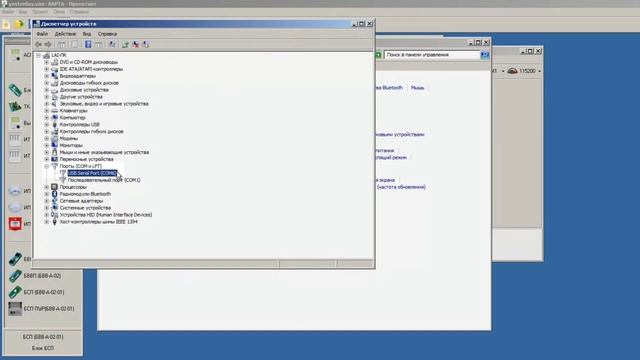Image resolution: width=640 pixels, height=360 pixels.
Task: Open the Действие menu
Action: click(x=65, y=34)
